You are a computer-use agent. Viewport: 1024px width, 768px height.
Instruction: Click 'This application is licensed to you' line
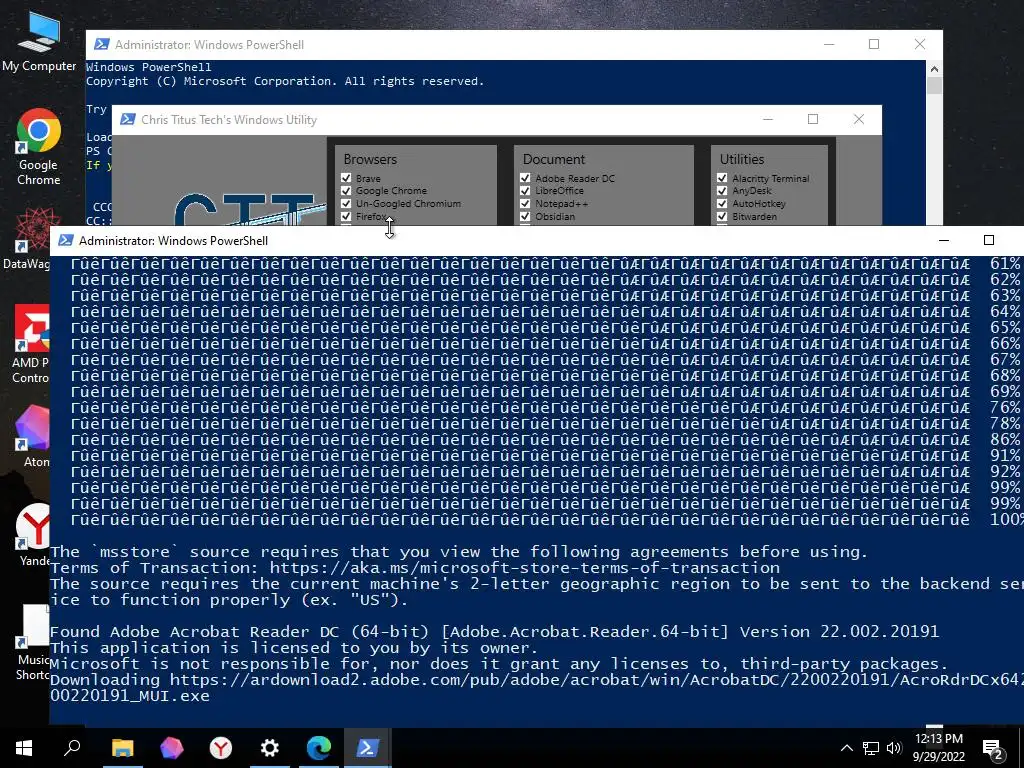tap(294, 648)
